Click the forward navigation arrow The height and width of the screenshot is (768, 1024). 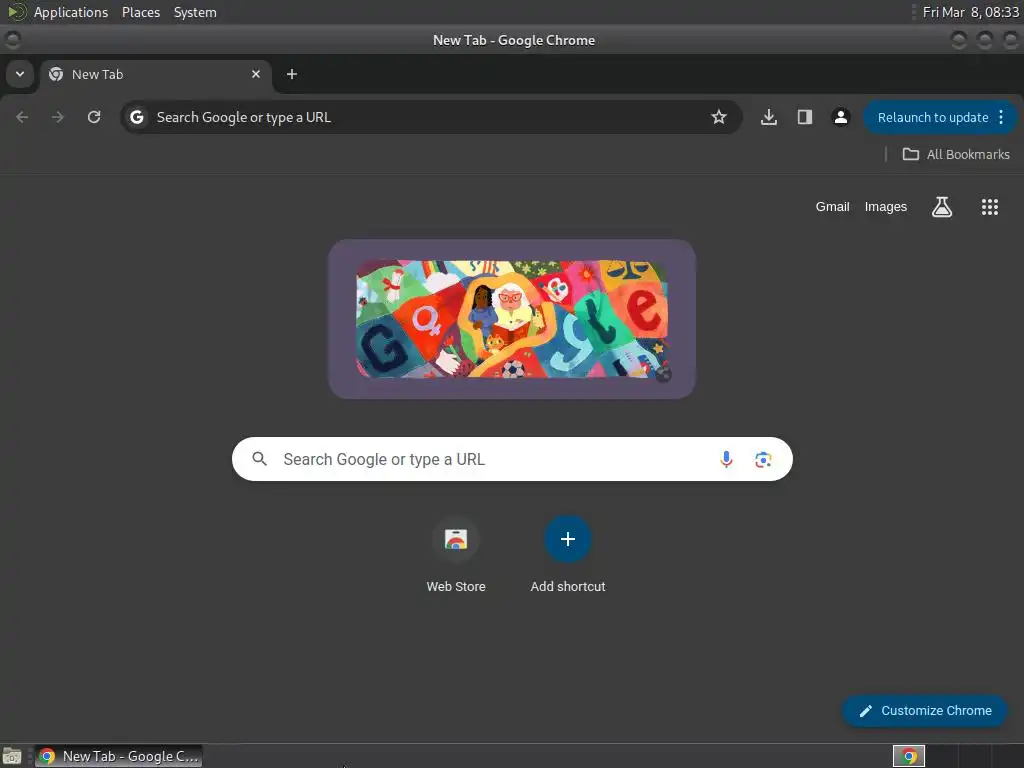click(58, 117)
